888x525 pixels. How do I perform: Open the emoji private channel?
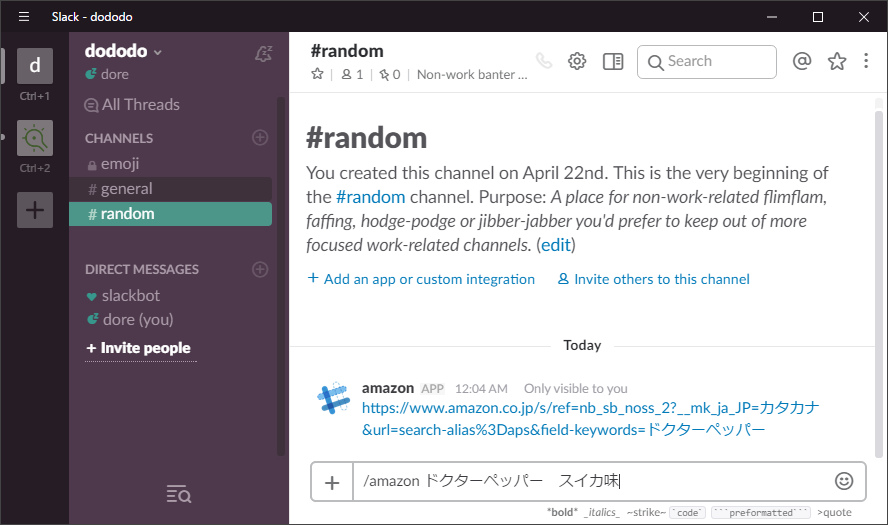click(120, 164)
